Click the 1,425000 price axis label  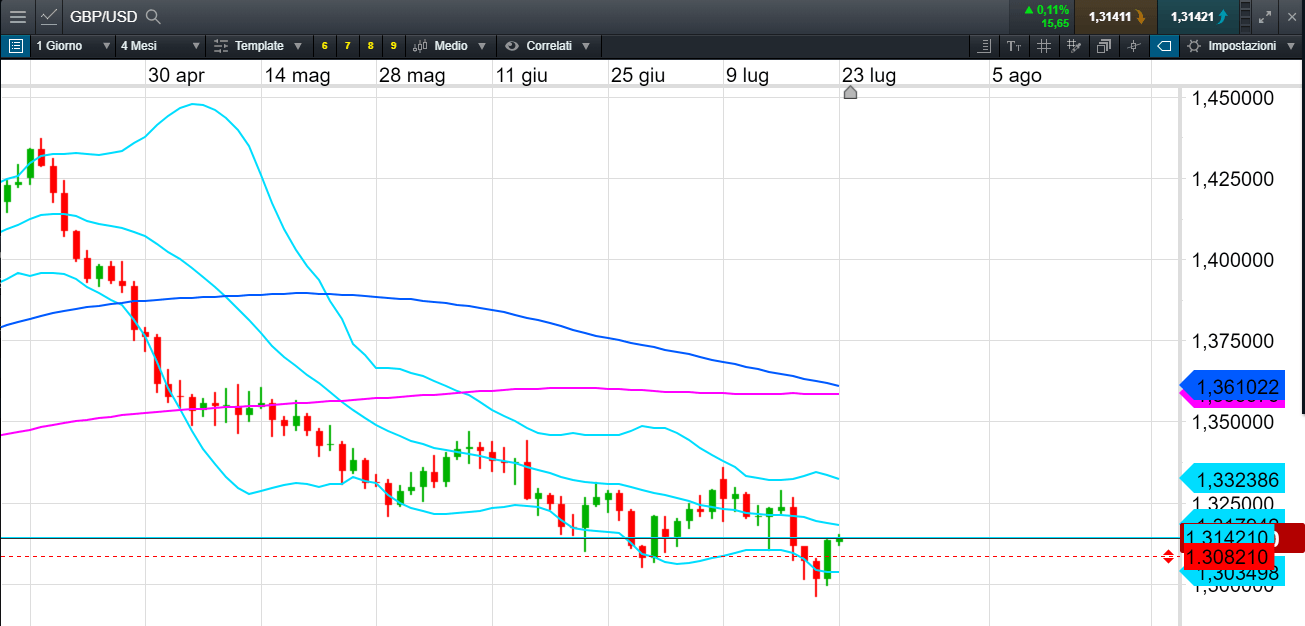[1235, 179]
